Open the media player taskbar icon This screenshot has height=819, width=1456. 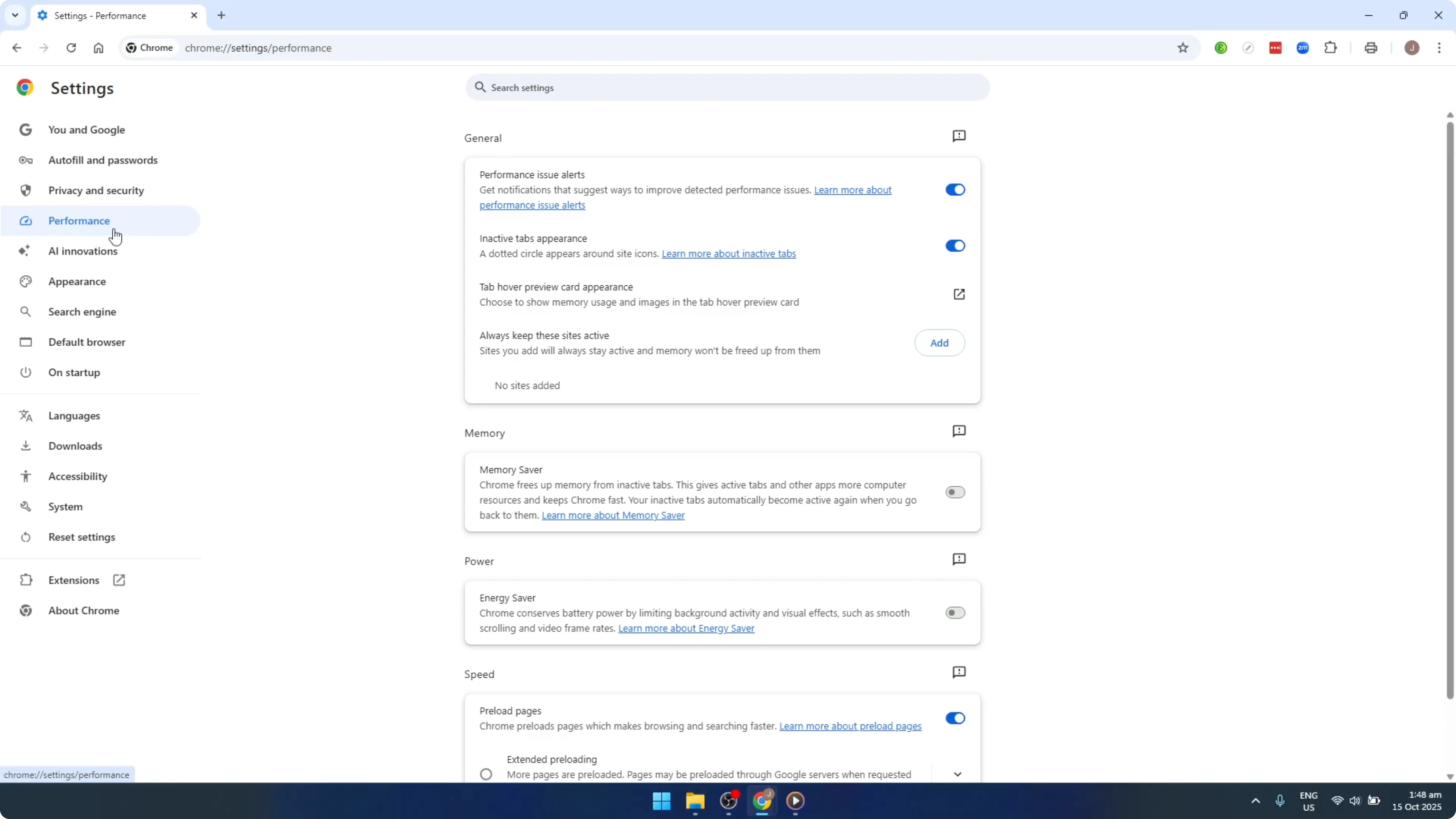pyautogui.click(x=795, y=800)
